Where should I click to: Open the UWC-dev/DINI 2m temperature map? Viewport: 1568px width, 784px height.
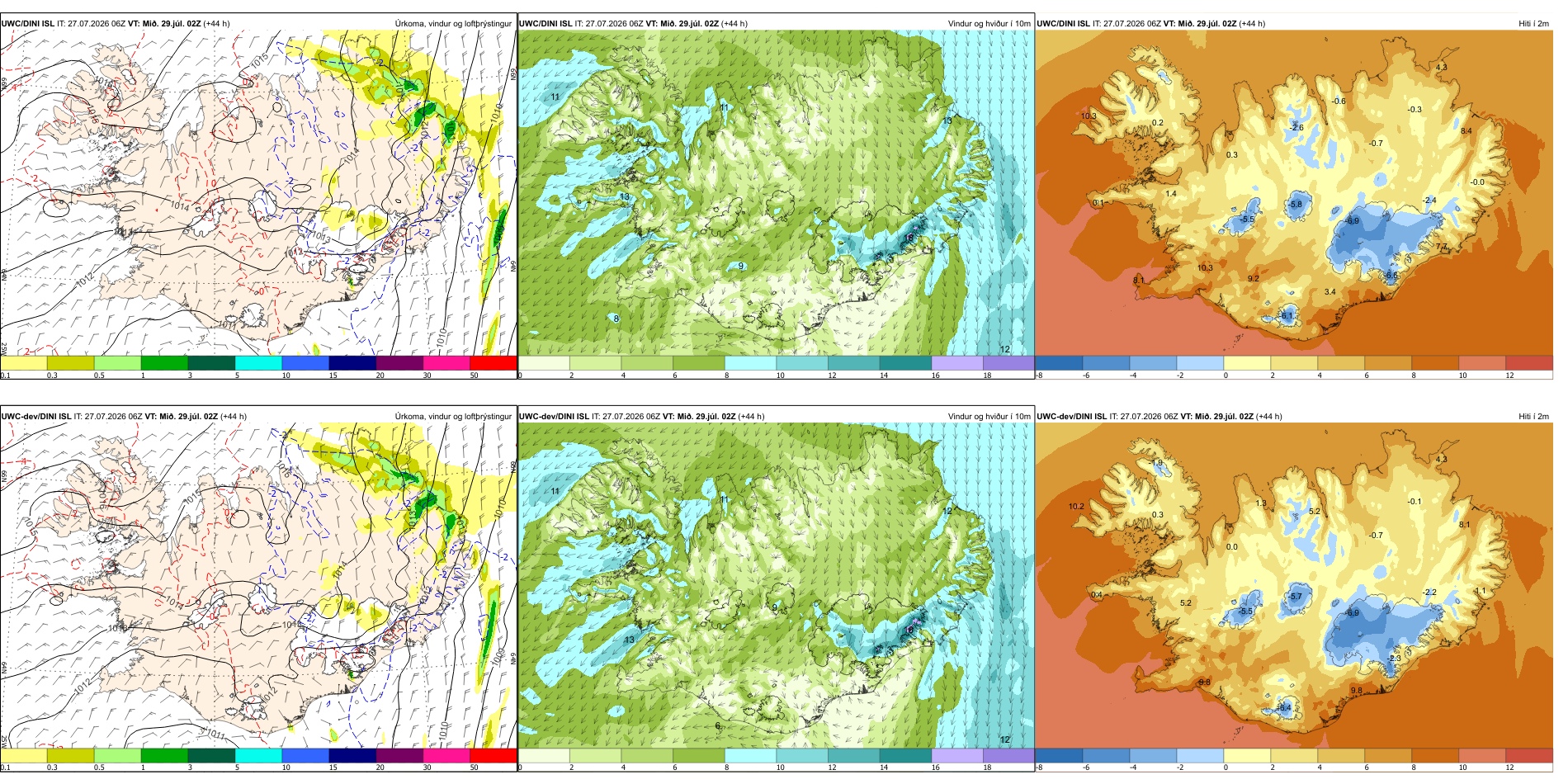pos(1294,586)
